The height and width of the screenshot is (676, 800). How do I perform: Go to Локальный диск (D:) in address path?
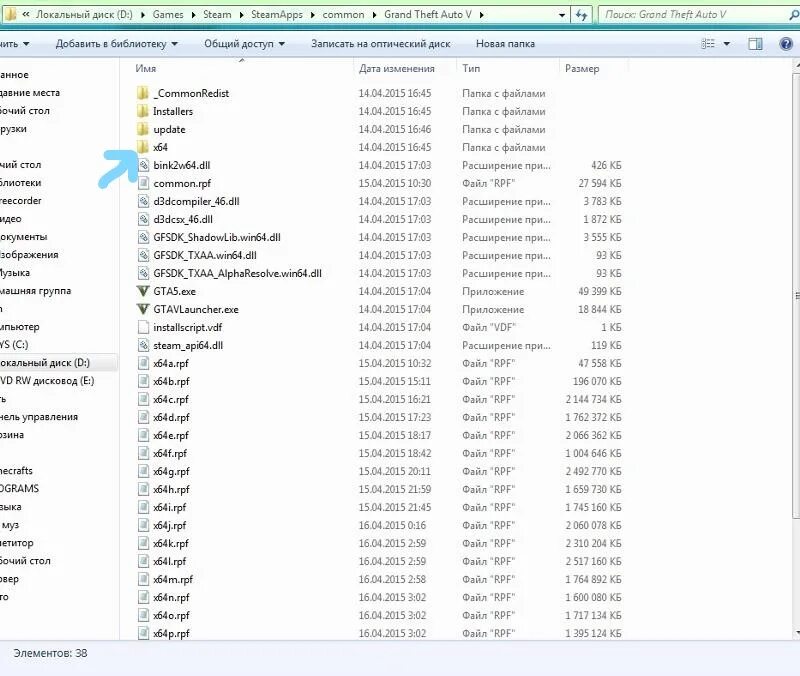tap(84, 15)
